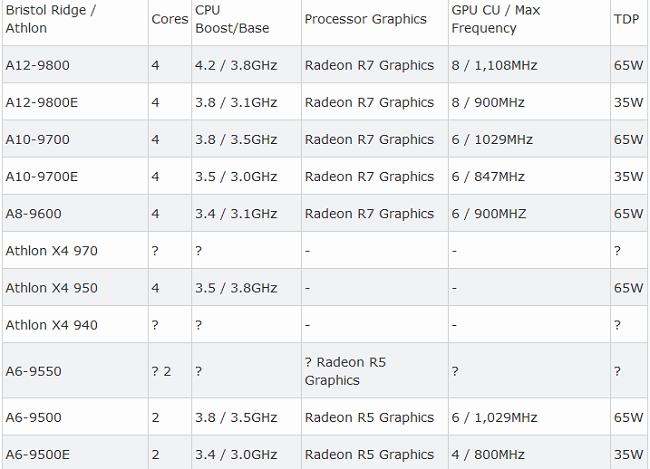Click the A6-9500E row label

(x=37, y=454)
